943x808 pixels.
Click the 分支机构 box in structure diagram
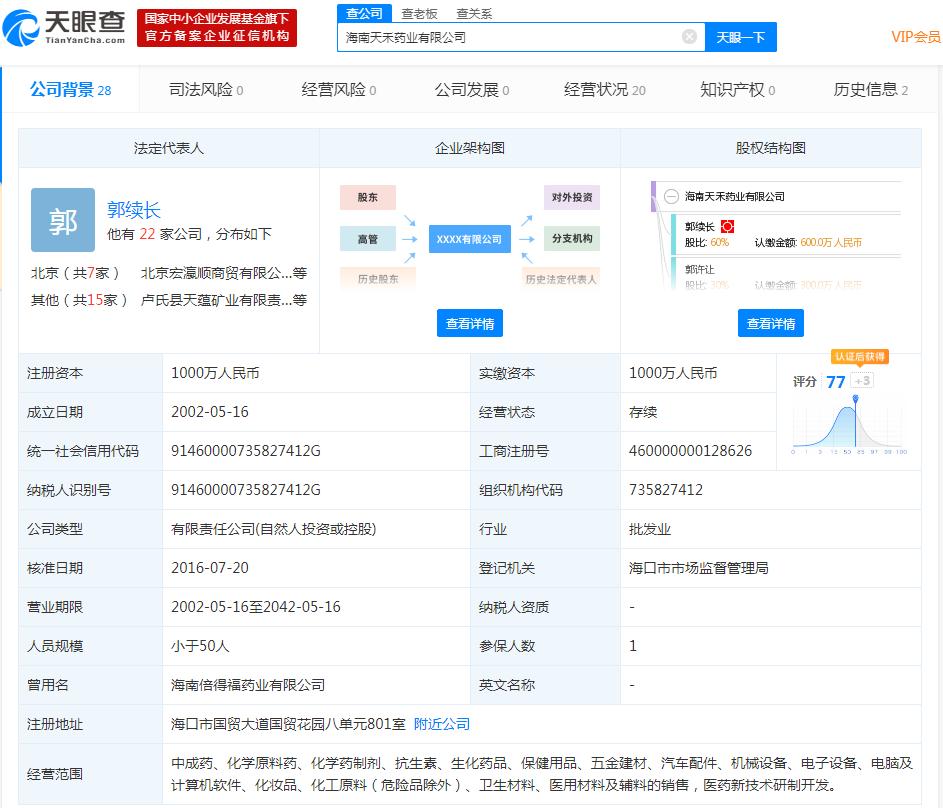click(572, 238)
